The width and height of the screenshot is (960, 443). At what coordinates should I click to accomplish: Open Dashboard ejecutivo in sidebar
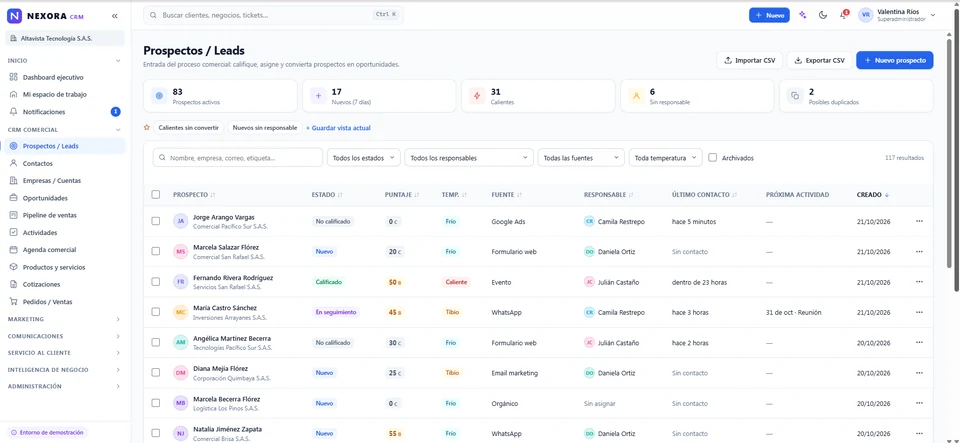click(x=64, y=78)
